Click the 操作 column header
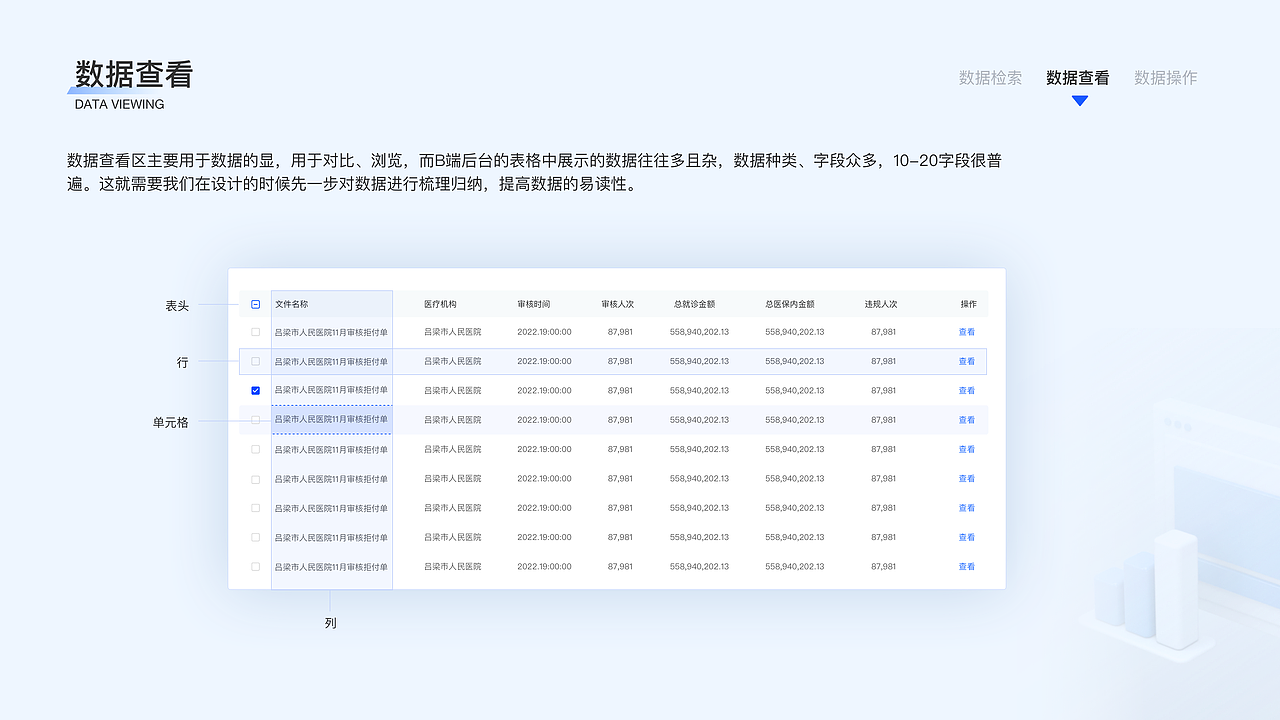 pyautogui.click(x=969, y=304)
